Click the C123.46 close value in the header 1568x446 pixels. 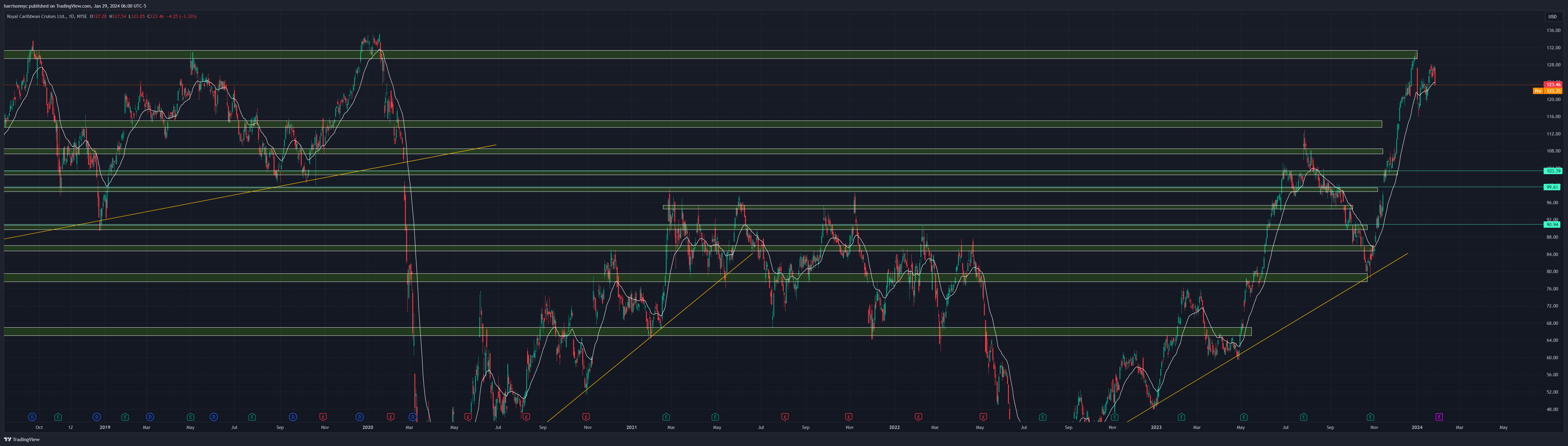tap(156, 16)
